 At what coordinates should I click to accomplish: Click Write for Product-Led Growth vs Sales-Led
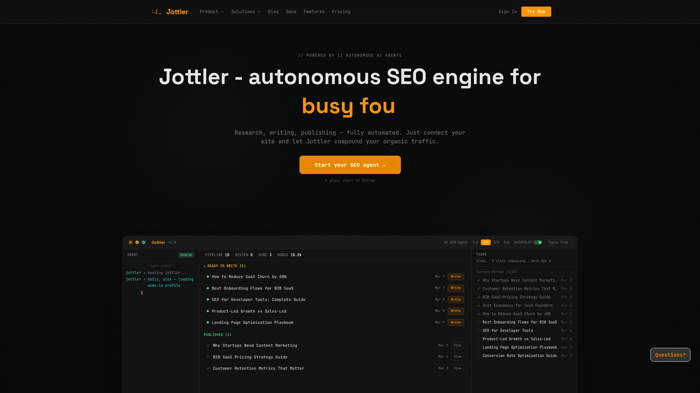[455, 311]
